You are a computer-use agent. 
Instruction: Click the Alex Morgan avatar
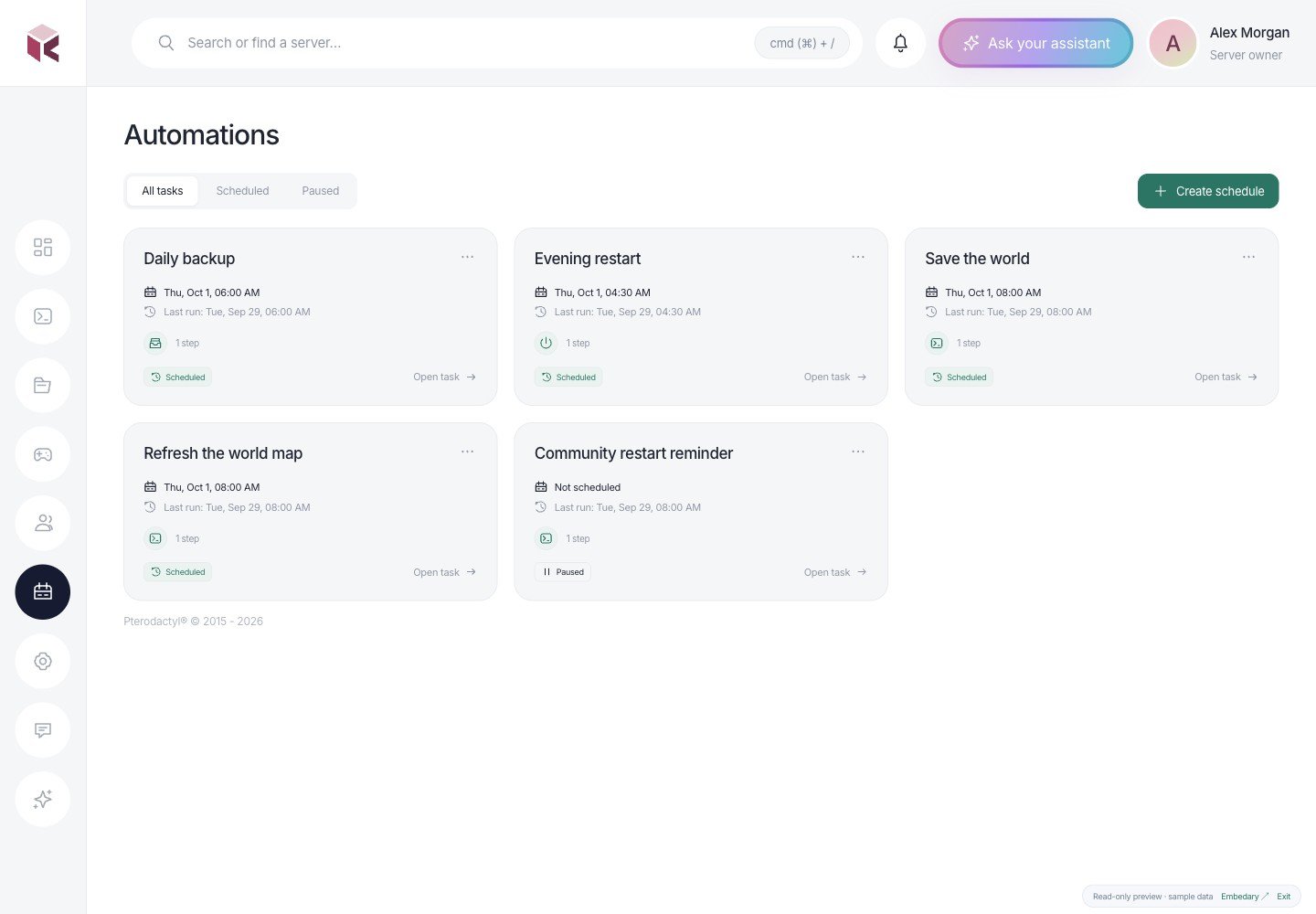[1173, 43]
